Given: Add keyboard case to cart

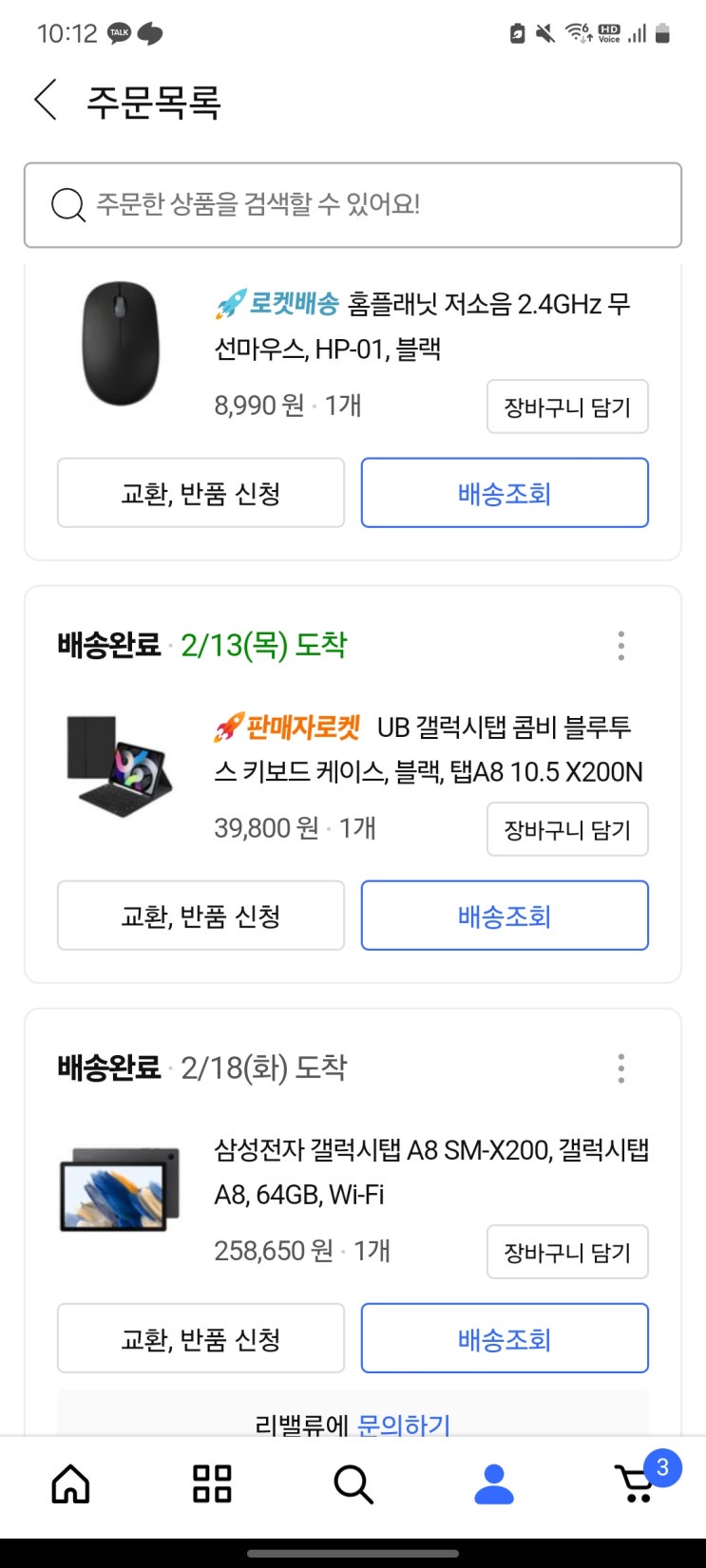Looking at the screenshot, I should click(x=567, y=829).
